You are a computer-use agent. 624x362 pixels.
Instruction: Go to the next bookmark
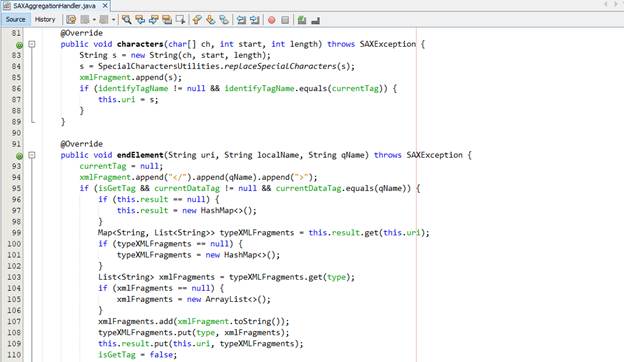pyautogui.click(x=211, y=19)
